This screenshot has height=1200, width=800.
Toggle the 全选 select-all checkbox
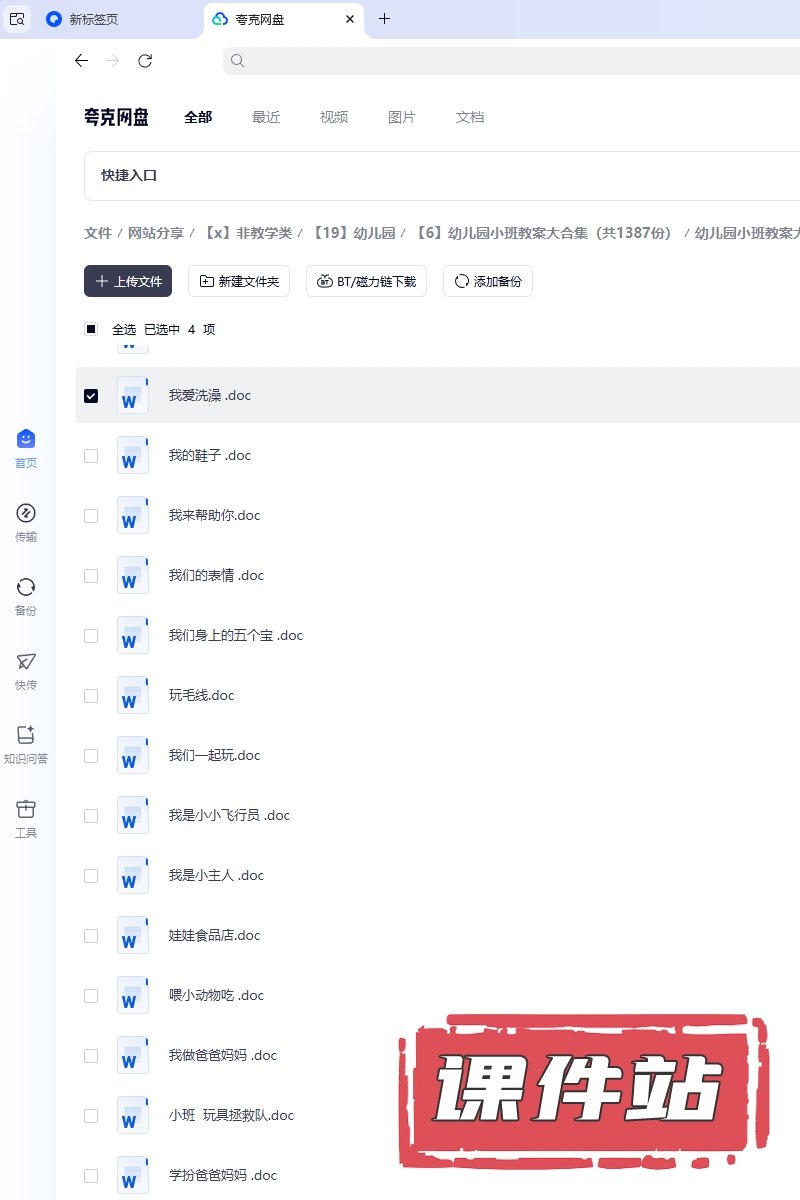pyautogui.click(x=91, y=329)
